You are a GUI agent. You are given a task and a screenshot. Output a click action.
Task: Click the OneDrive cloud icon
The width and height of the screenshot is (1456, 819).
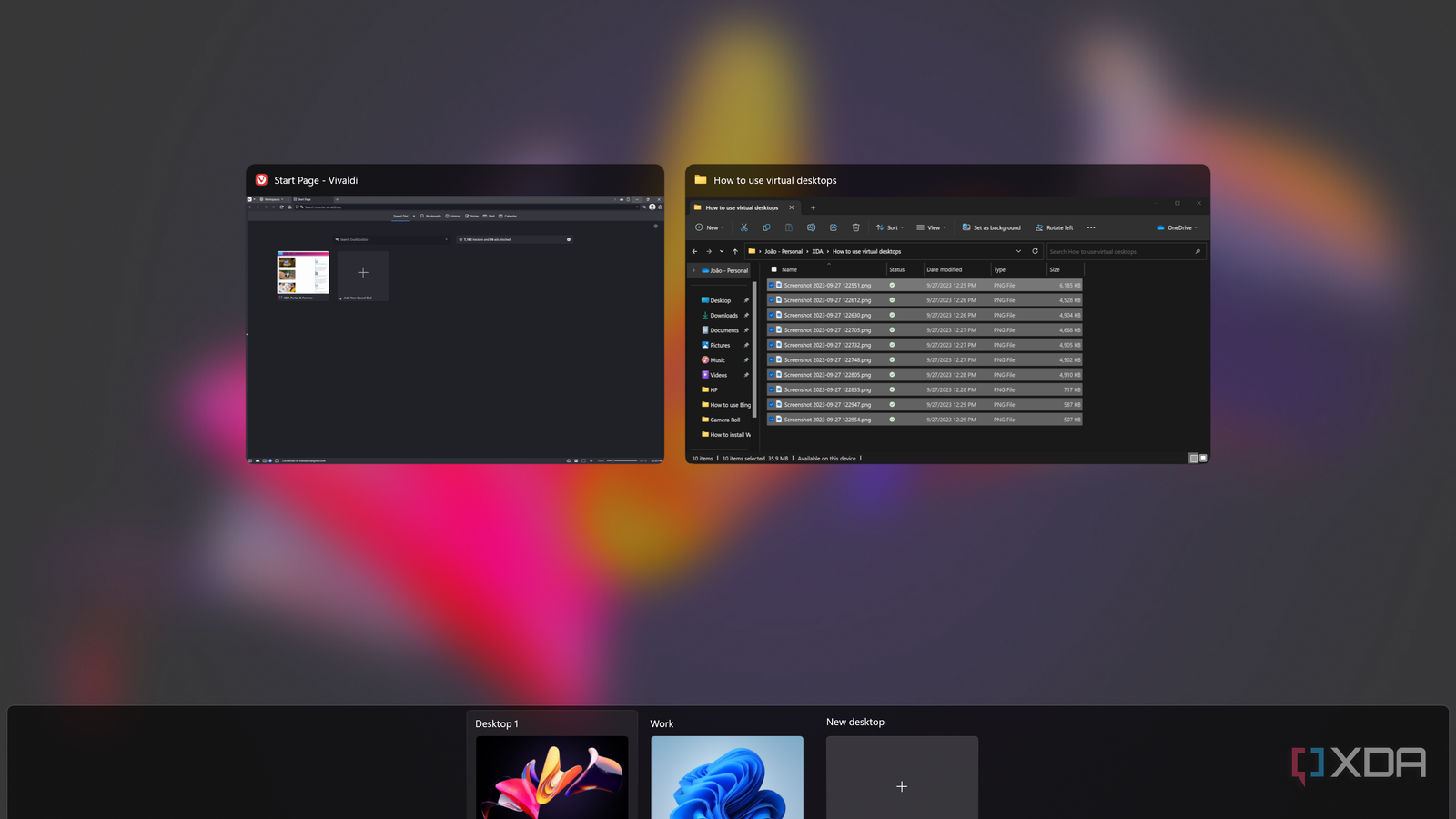tap(1160, 227)
